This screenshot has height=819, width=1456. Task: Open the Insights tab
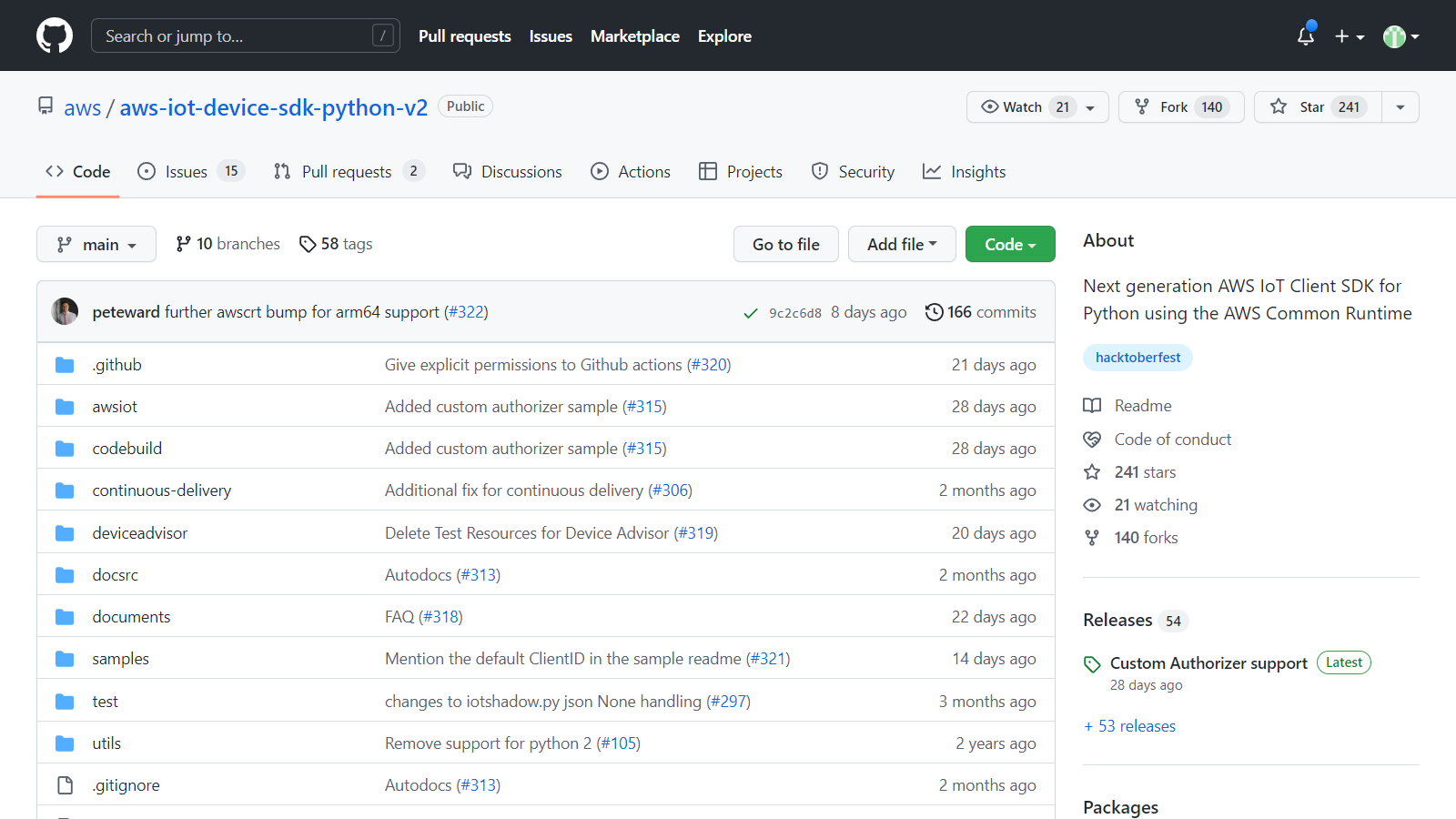(965, 172)
